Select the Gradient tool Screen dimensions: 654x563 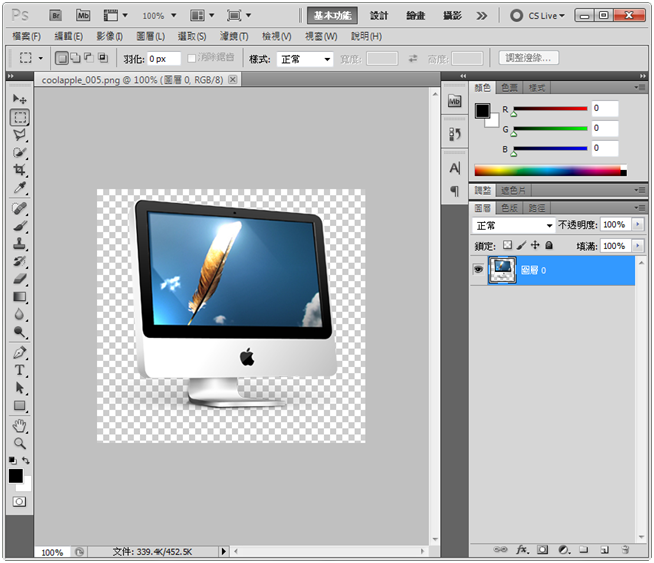(x=19, y=297)
